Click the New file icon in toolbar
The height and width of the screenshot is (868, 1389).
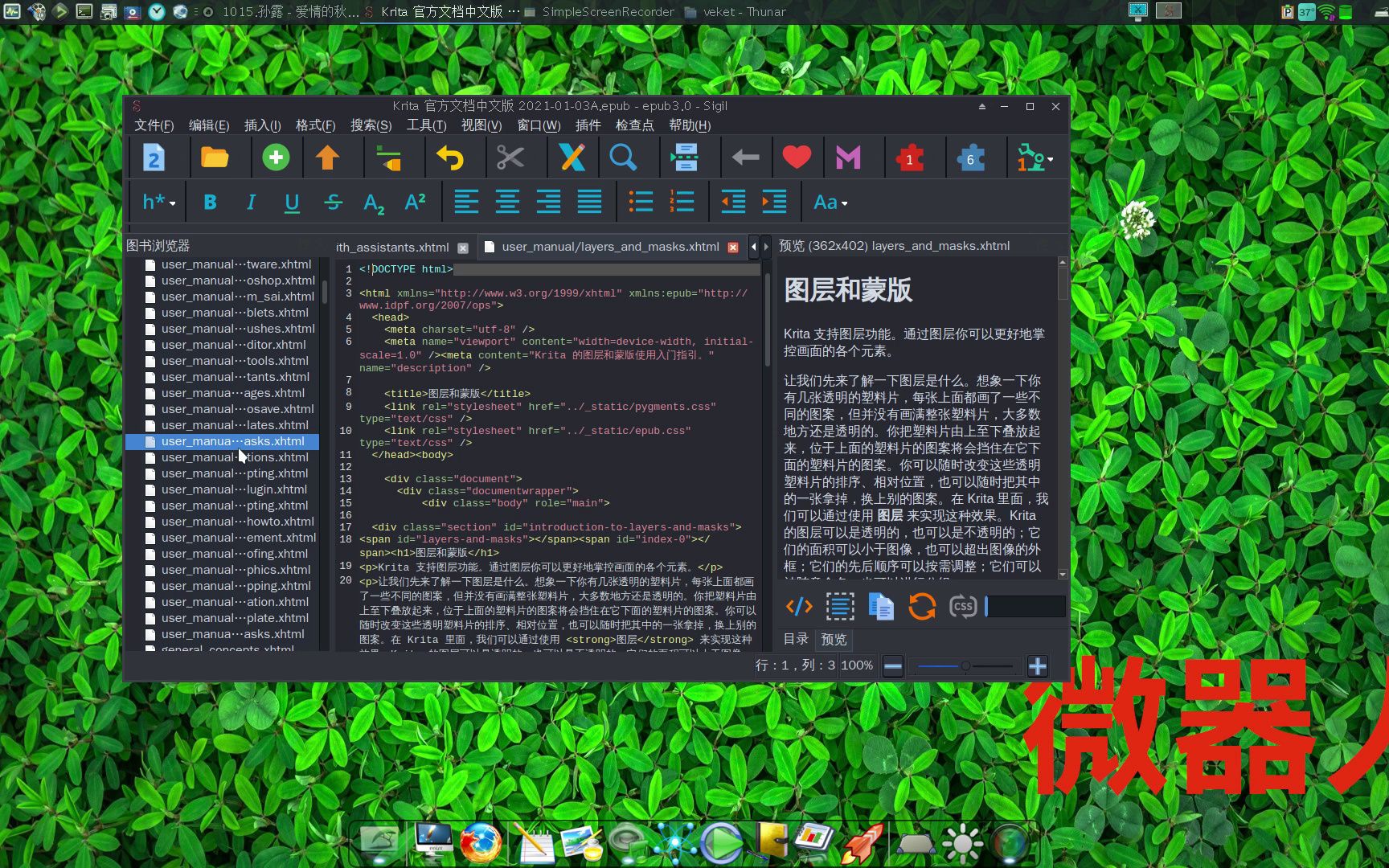coord(154,158)
